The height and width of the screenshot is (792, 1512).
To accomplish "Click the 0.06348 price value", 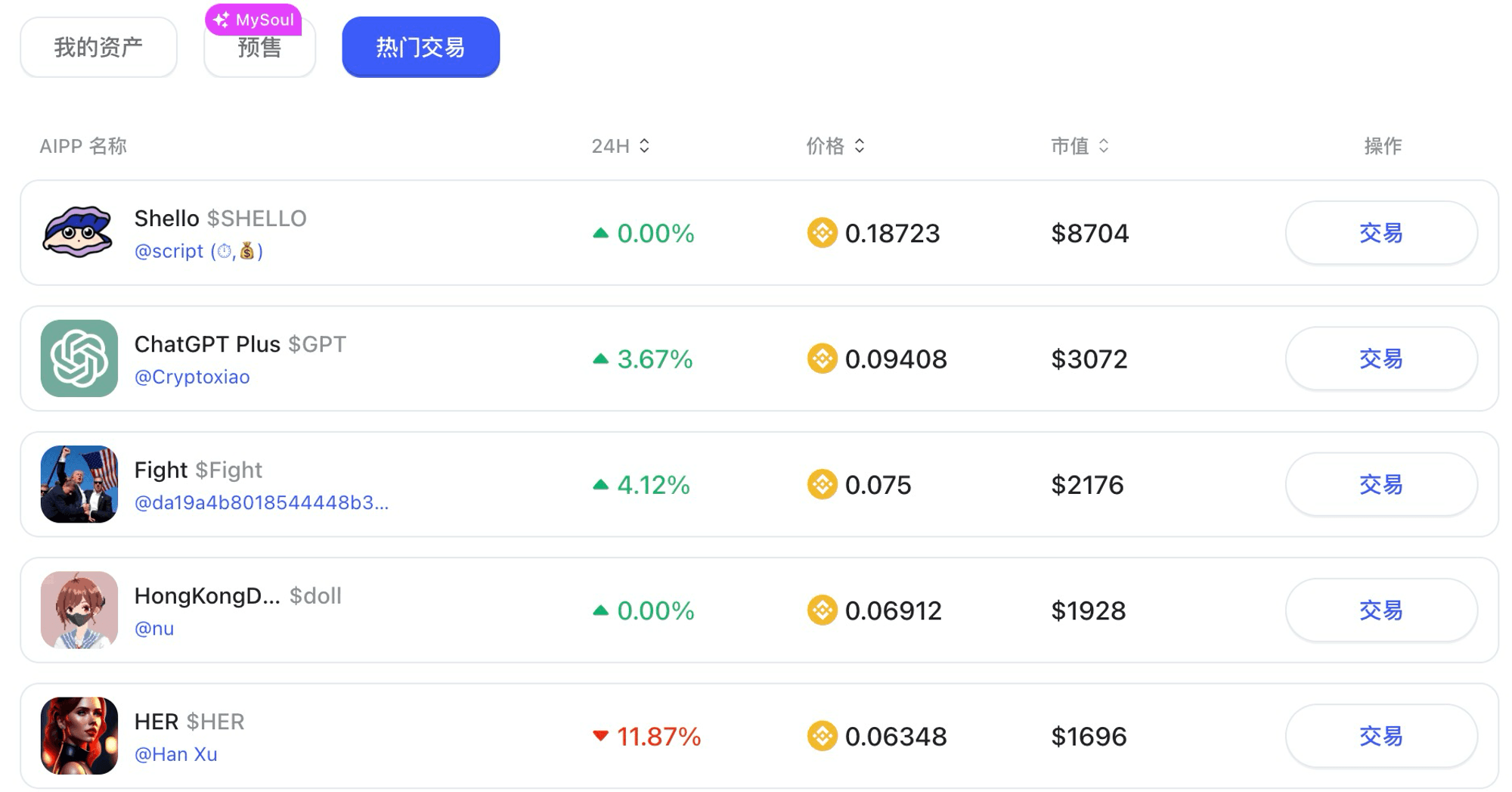I will pyautogui.click(x=896, y=736).
